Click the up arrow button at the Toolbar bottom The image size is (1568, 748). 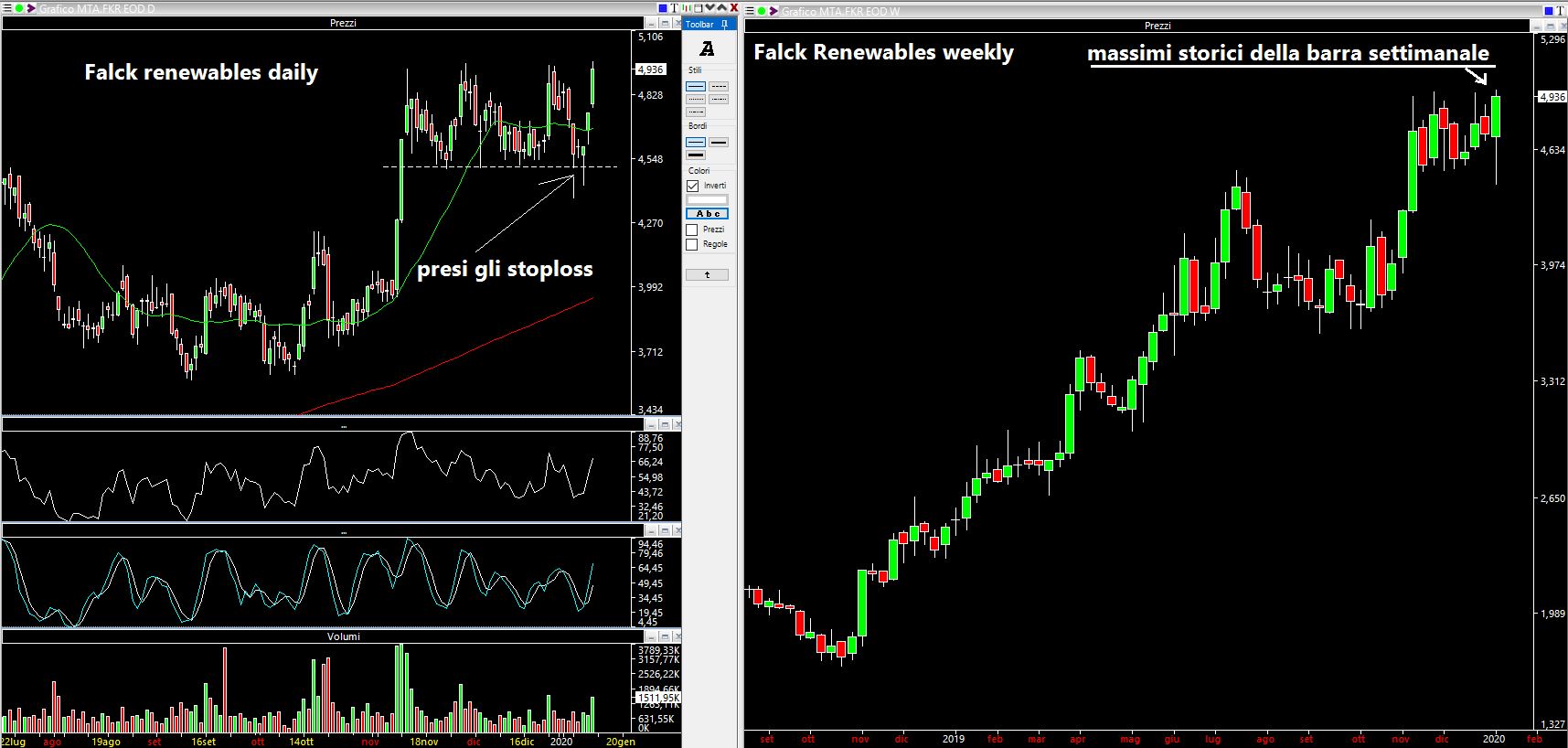click(x=708, y=274)
